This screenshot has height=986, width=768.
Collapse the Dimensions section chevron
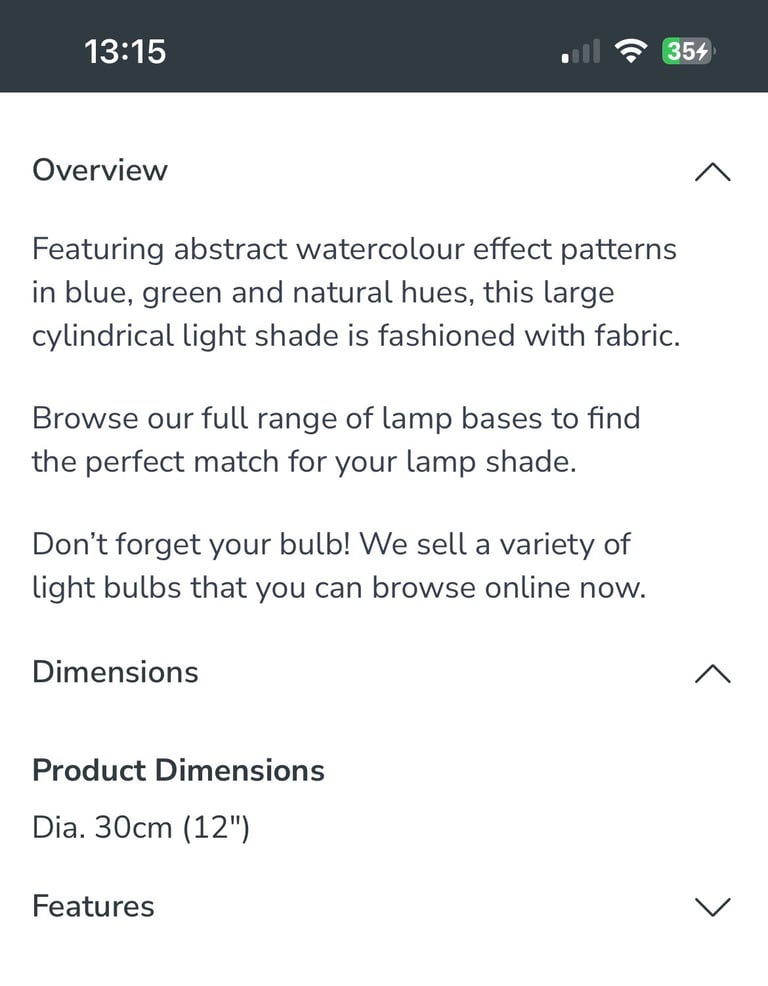(713, 673)
